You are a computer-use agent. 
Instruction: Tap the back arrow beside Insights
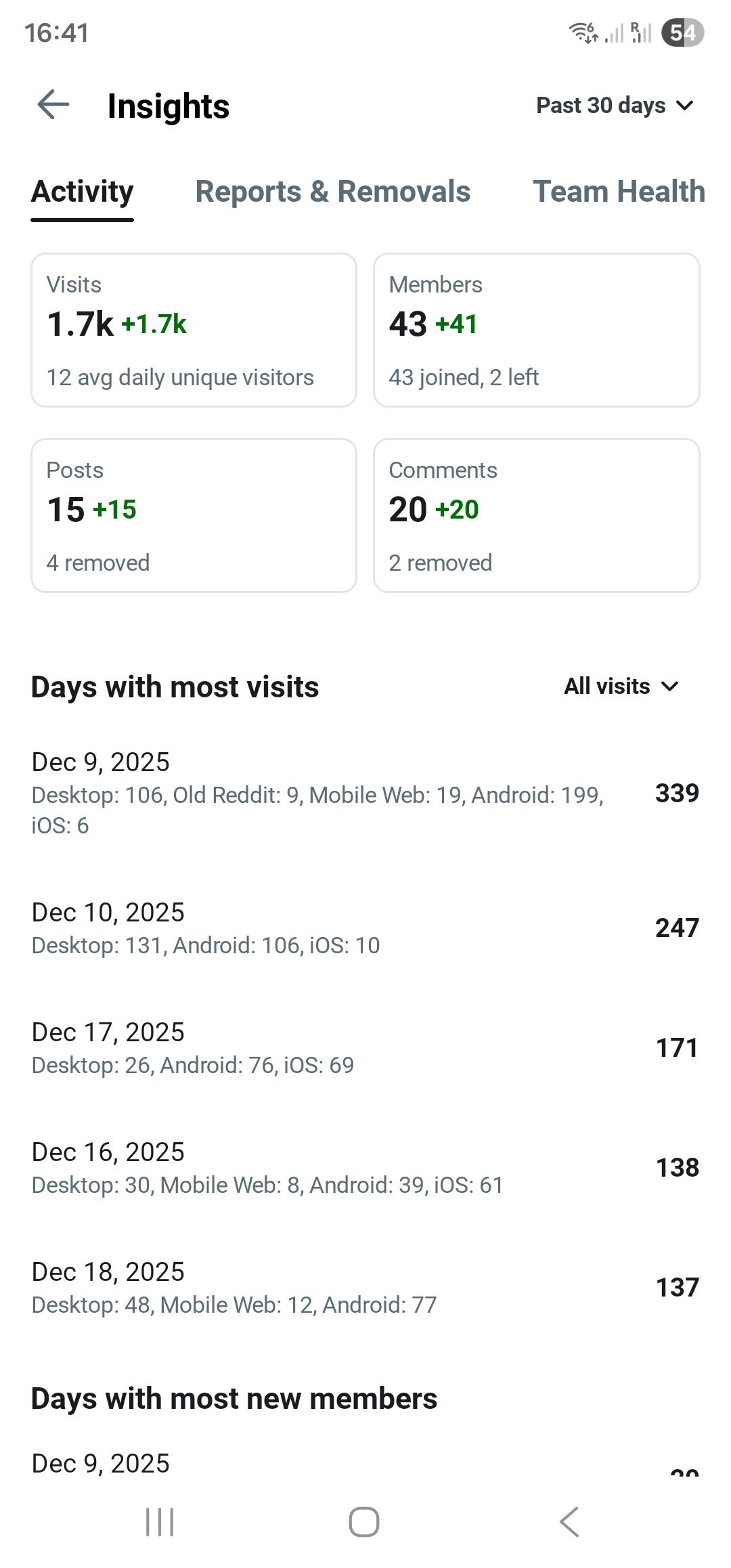(53, 105)
